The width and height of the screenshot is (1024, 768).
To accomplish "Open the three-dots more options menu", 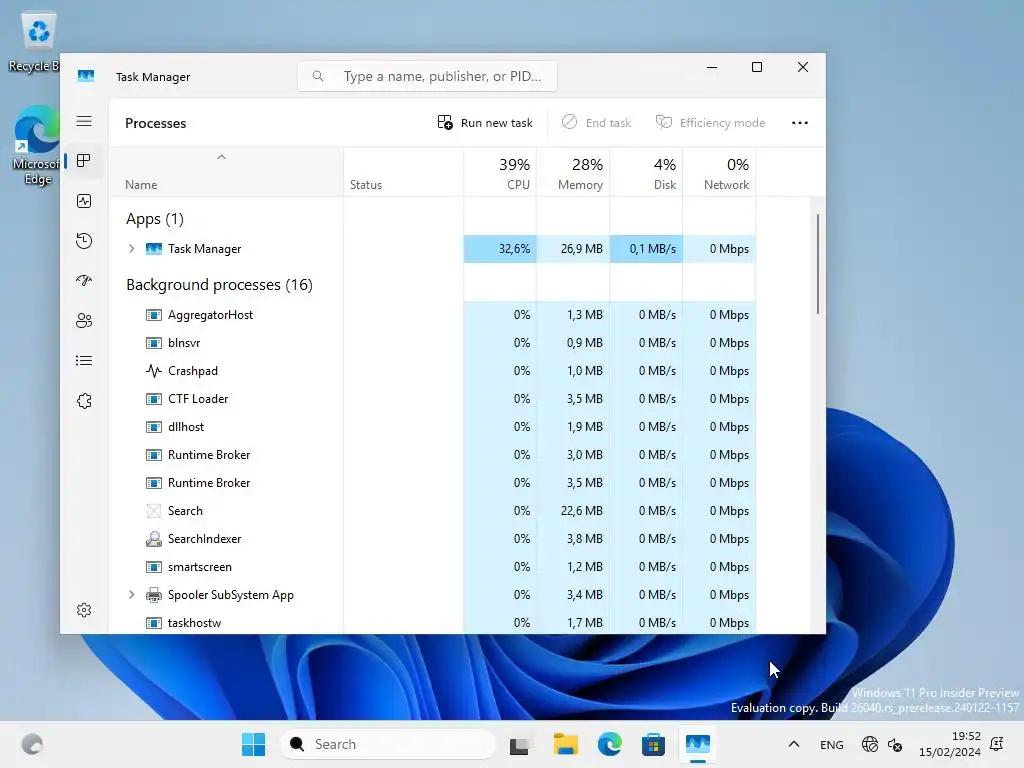I will coord(799,123).
